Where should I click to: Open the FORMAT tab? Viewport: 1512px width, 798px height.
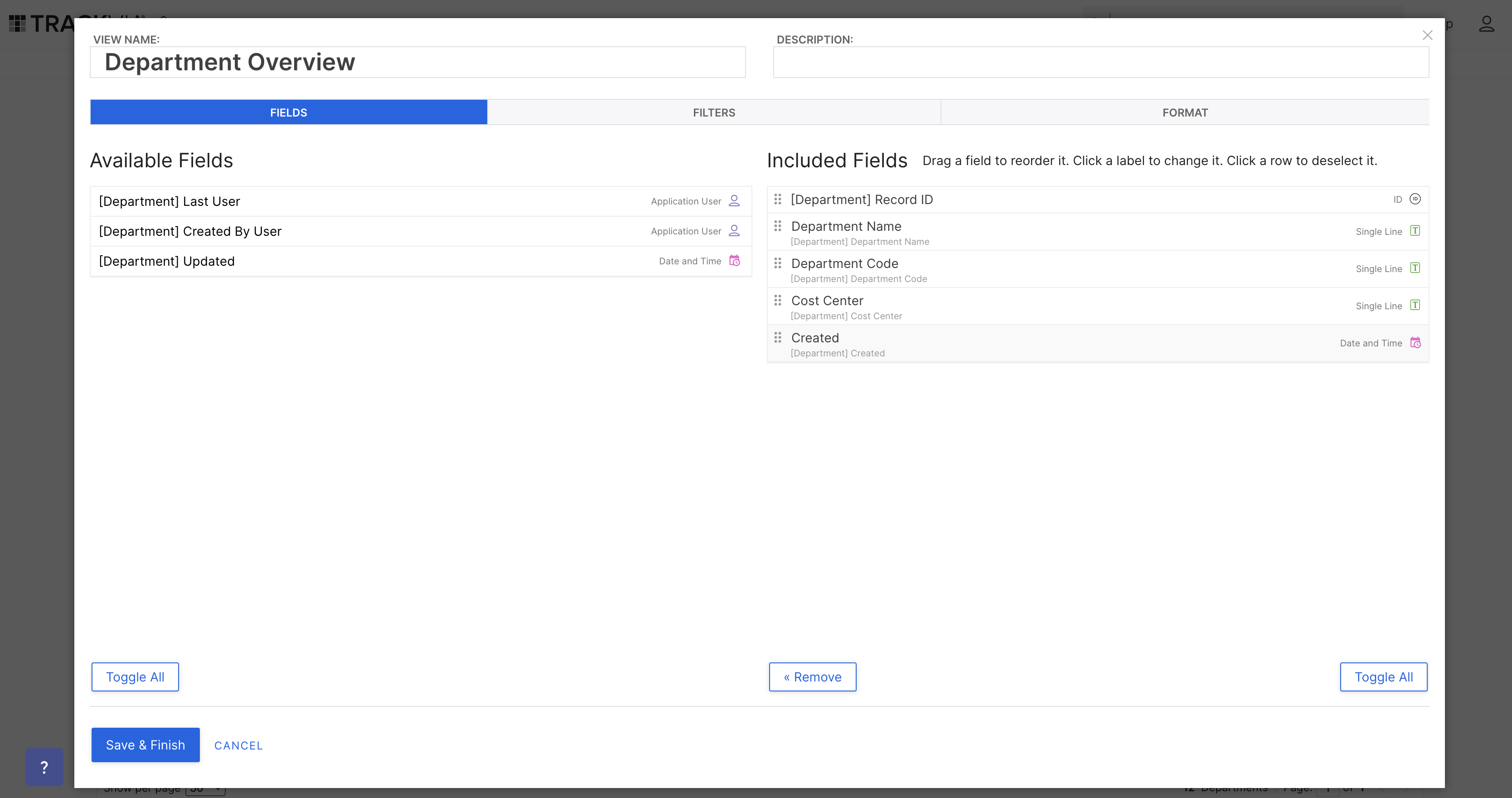coord(1185,112)
